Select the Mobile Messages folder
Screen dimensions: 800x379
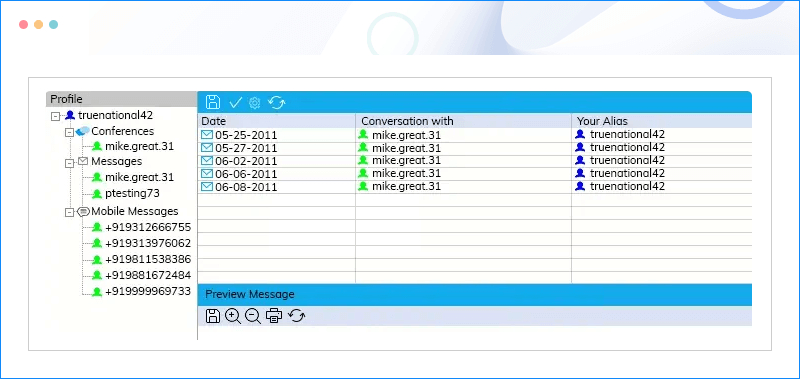[135, 211]
